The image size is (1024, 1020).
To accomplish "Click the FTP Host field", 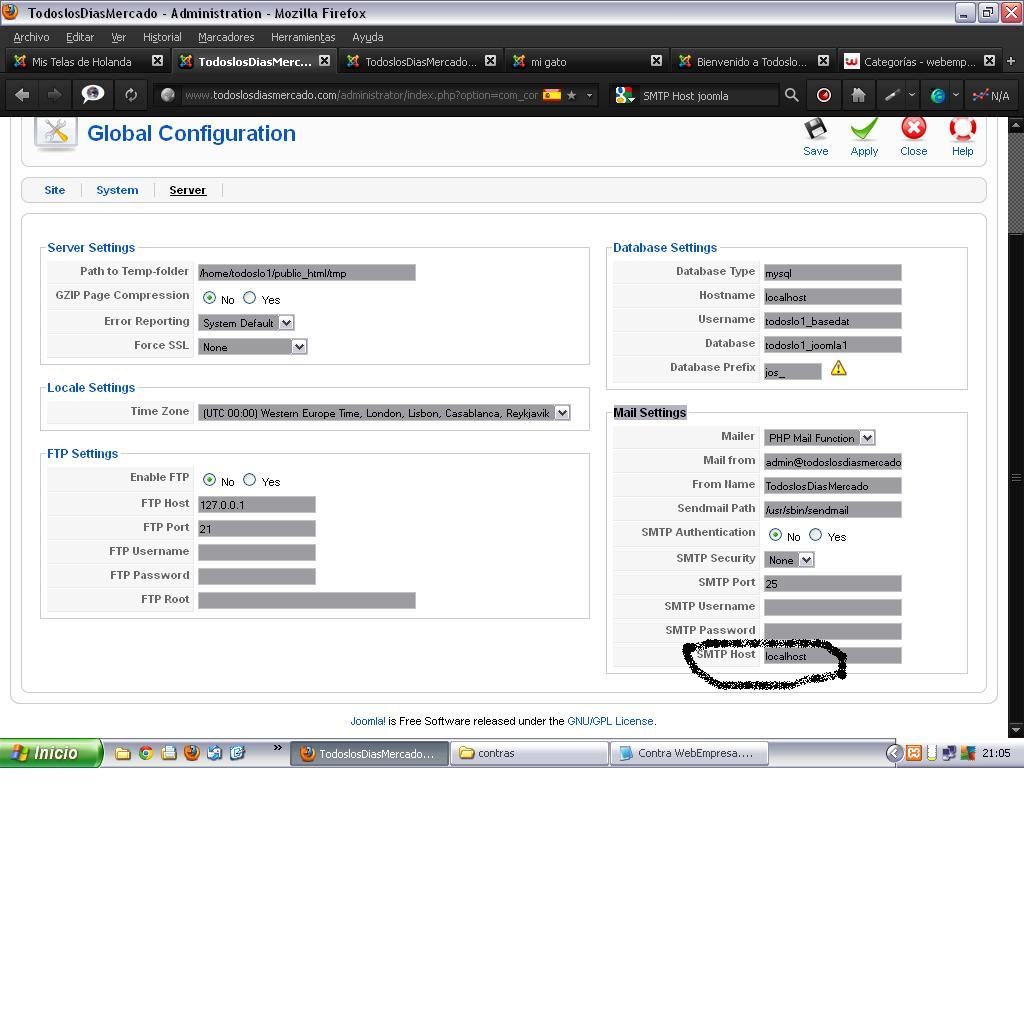I will click(257, 504).
